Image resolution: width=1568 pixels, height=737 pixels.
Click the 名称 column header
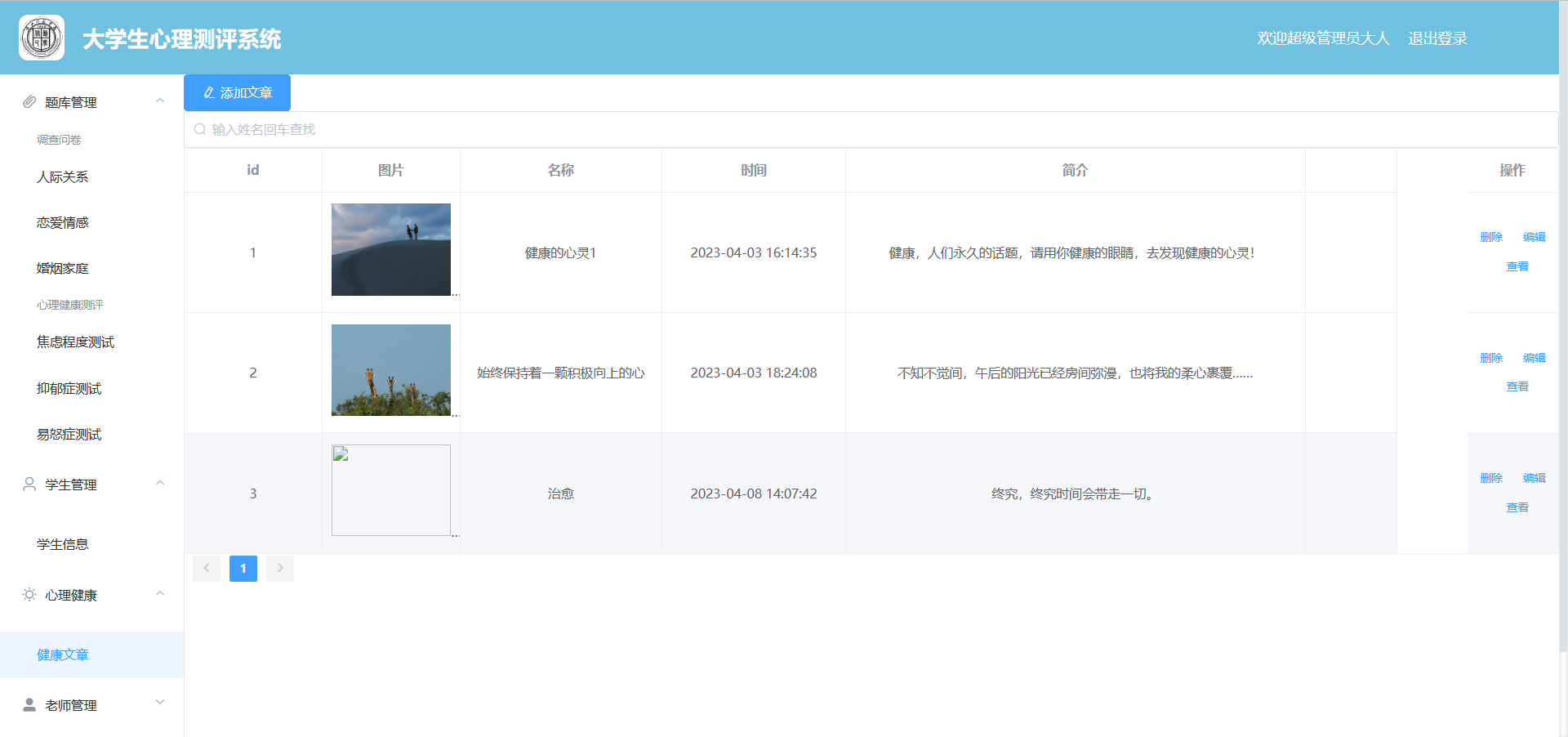click(561, 170)
